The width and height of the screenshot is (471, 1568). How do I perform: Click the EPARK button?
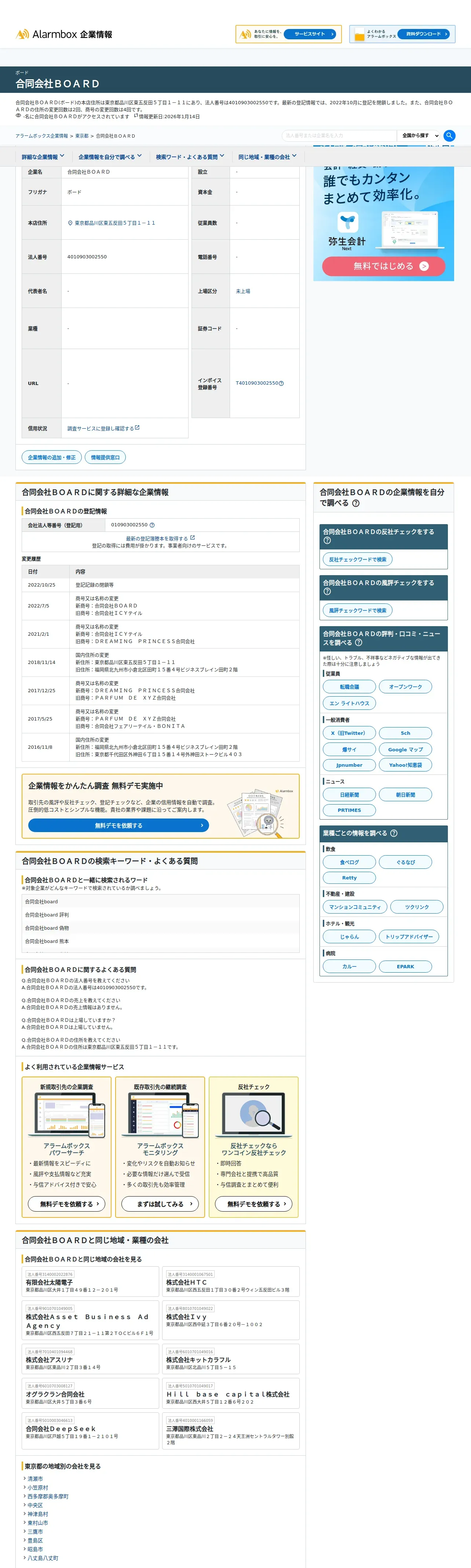pos(405,967)
